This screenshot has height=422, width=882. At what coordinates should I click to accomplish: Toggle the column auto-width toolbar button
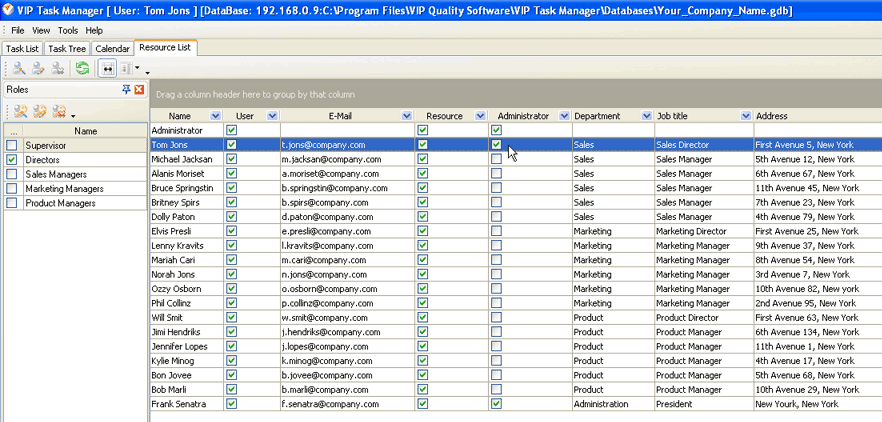click(x=108, y=69)
